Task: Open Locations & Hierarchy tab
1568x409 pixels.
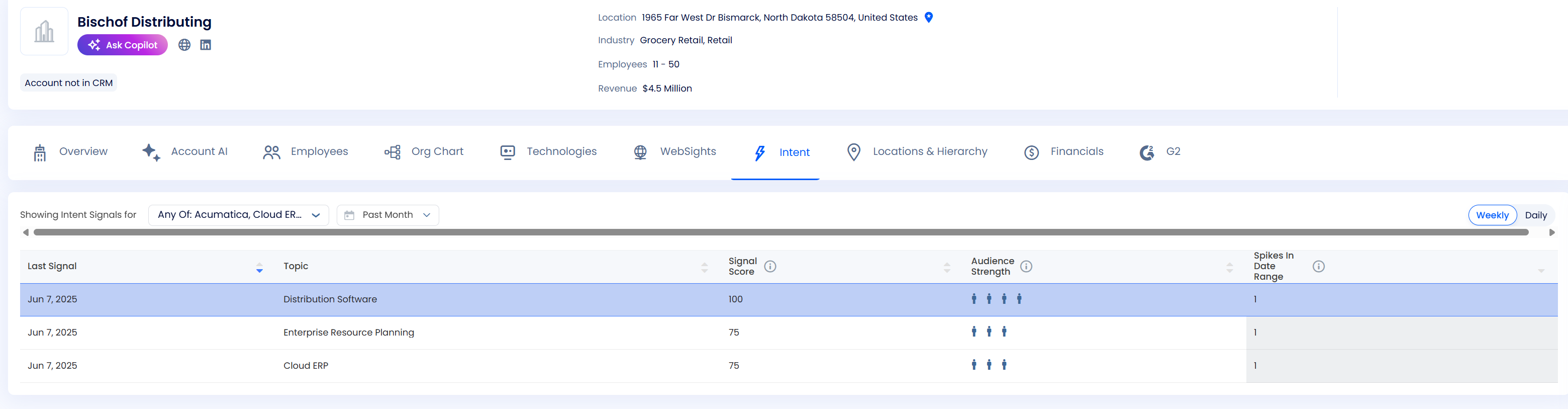Action: click(x=917, y=152)
